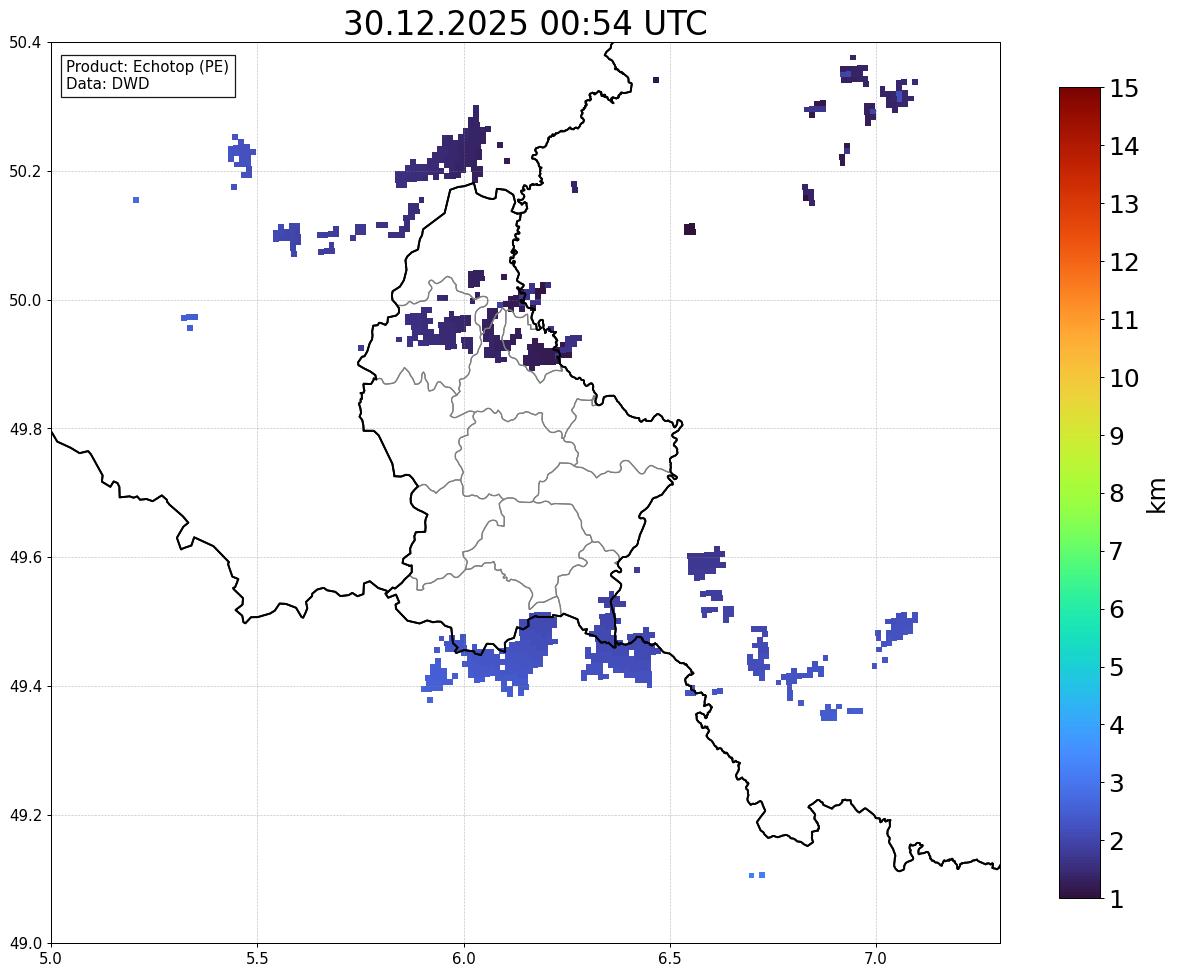The height and width of the screenshot is (976, 1178).
Task: Click the colorbar label '8'
Action: click(1116, 494)
